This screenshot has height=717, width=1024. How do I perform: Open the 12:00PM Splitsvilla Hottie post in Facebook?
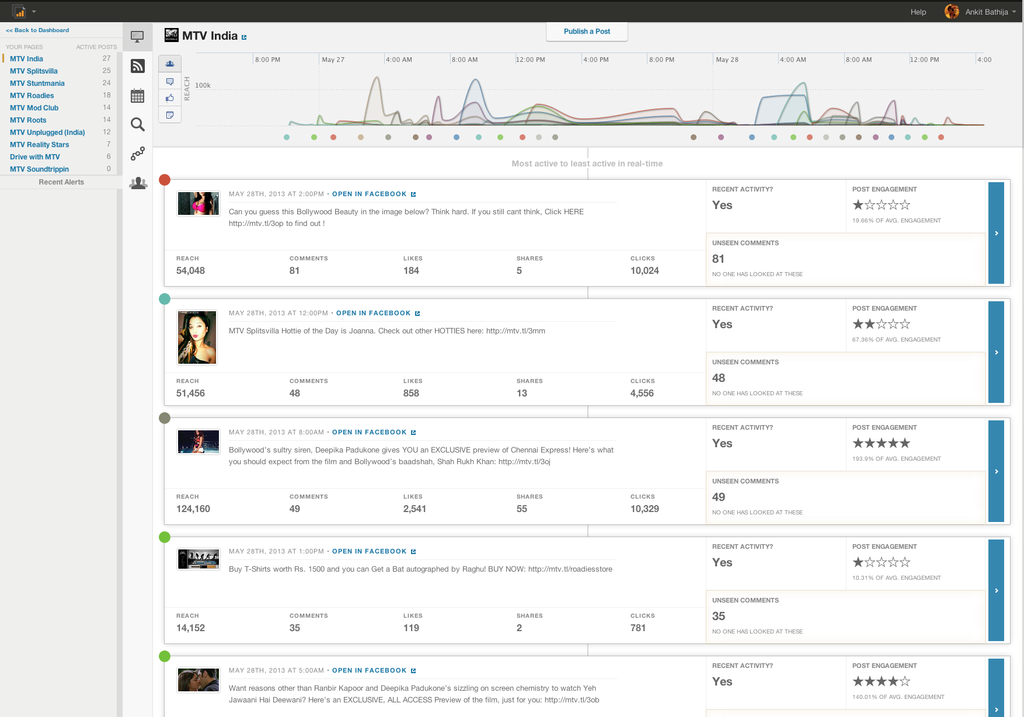pos(374,313)
